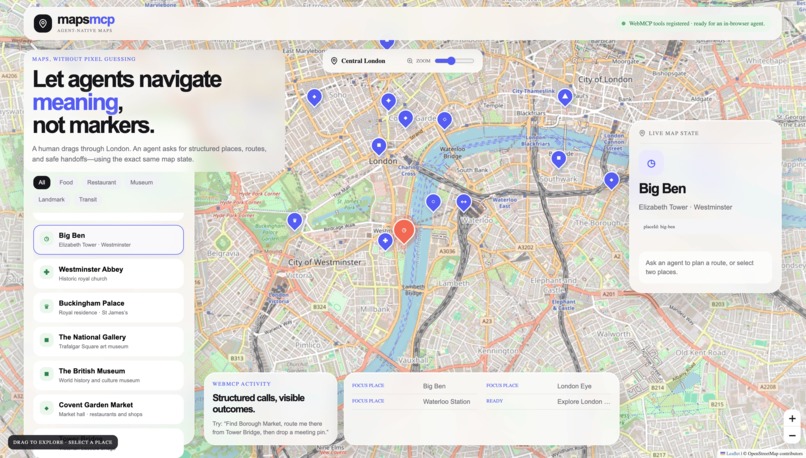806x458 pixels.
Task: Click the Waterloo Station entry in activity log
Action: point(446,401)
